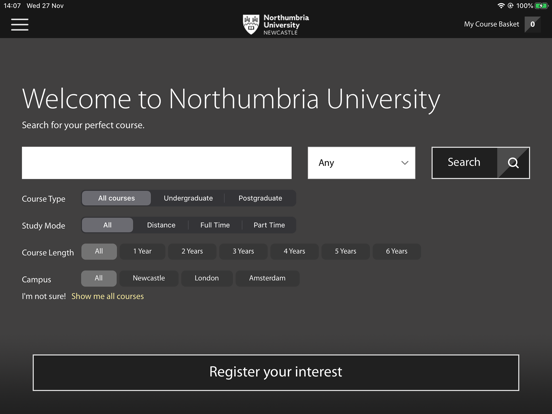Open My Course Basket
552x414 pixels.
point(491,24)
